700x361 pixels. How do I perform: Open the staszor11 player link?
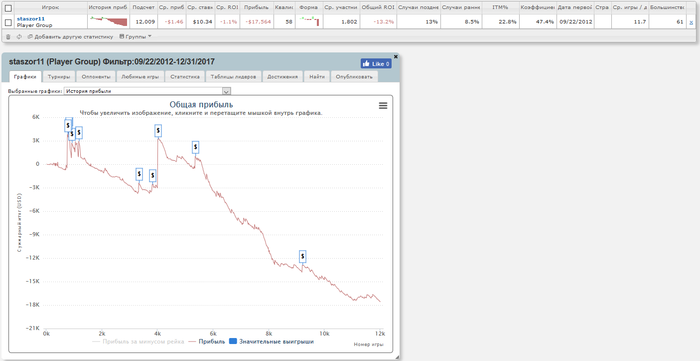31,19
